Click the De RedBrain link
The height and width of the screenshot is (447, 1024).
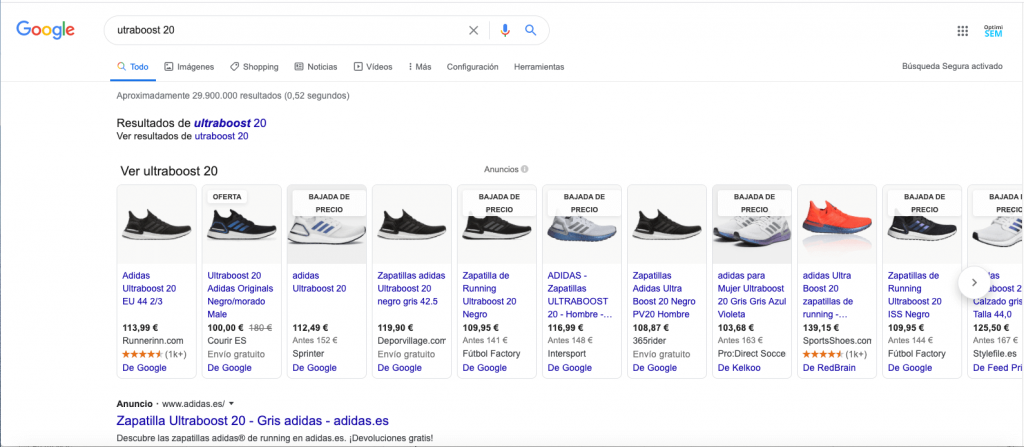coord(829,368)
